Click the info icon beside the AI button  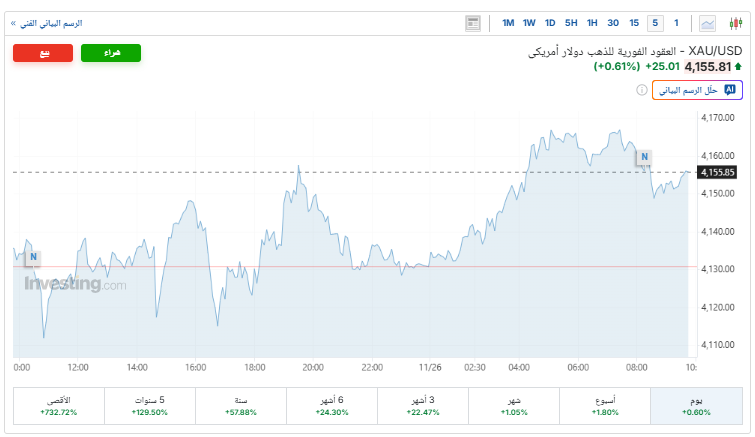point(642,90)
